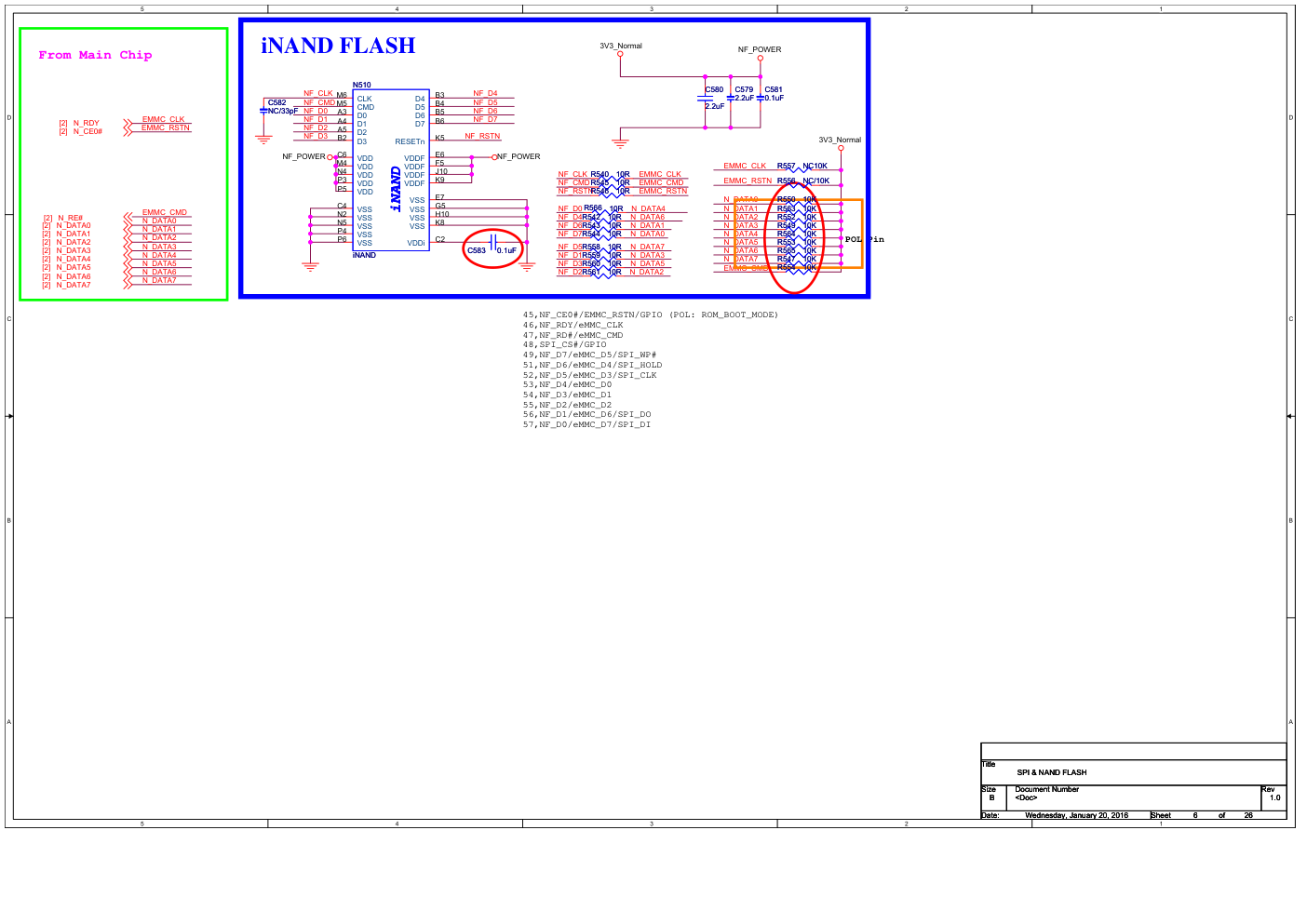Select the CMD pin label inside iNAND chip
The height and width of the screenshot is (924, 1307).
pos(366,107)
